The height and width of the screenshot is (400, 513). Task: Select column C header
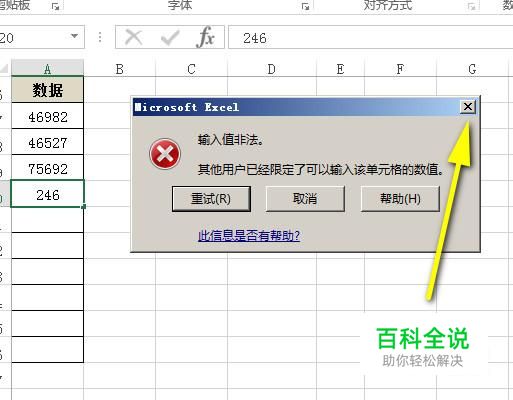[x=191, y=69]
